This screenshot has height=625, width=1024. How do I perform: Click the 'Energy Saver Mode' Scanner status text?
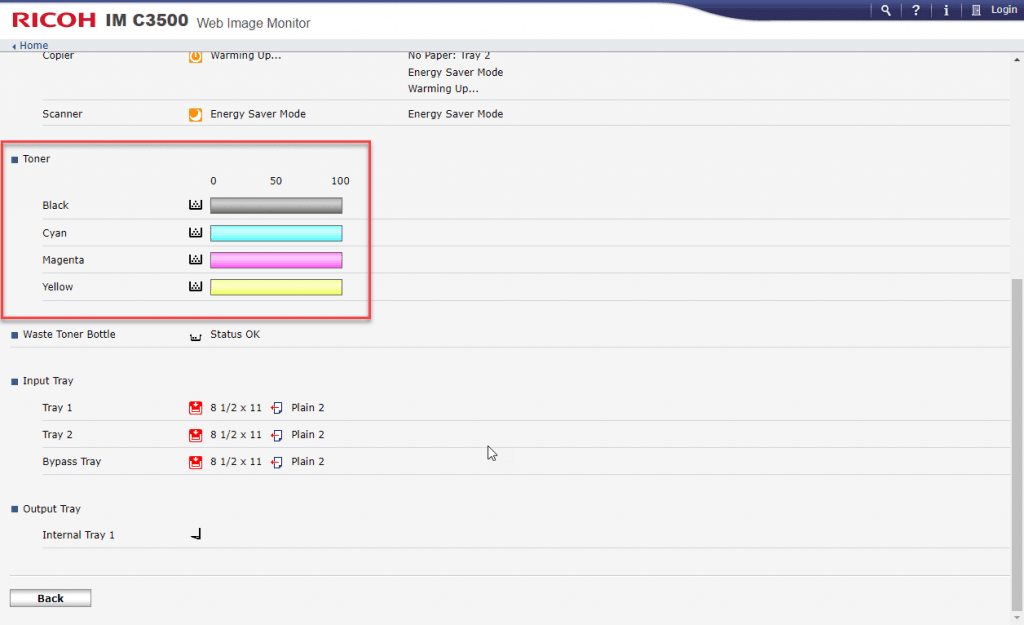point(258,114)
